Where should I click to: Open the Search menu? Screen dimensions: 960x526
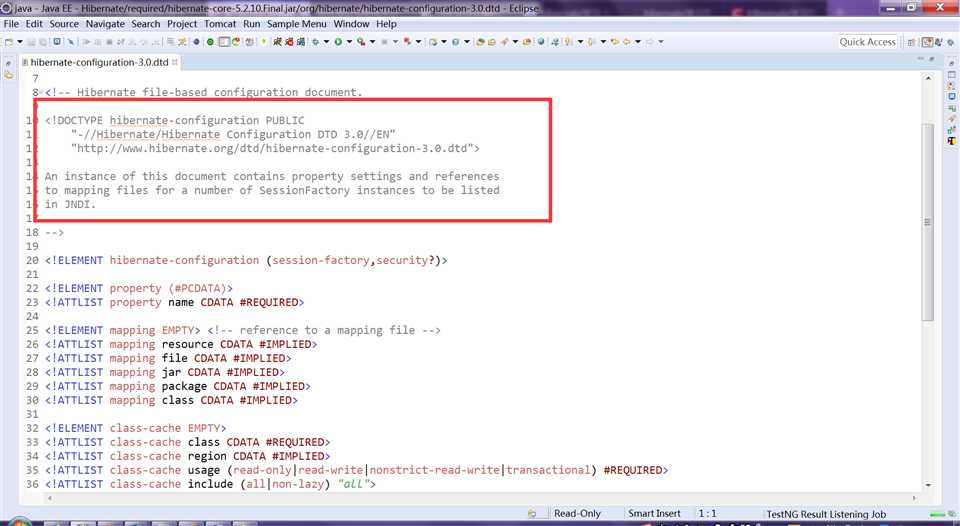pos(146,24)
